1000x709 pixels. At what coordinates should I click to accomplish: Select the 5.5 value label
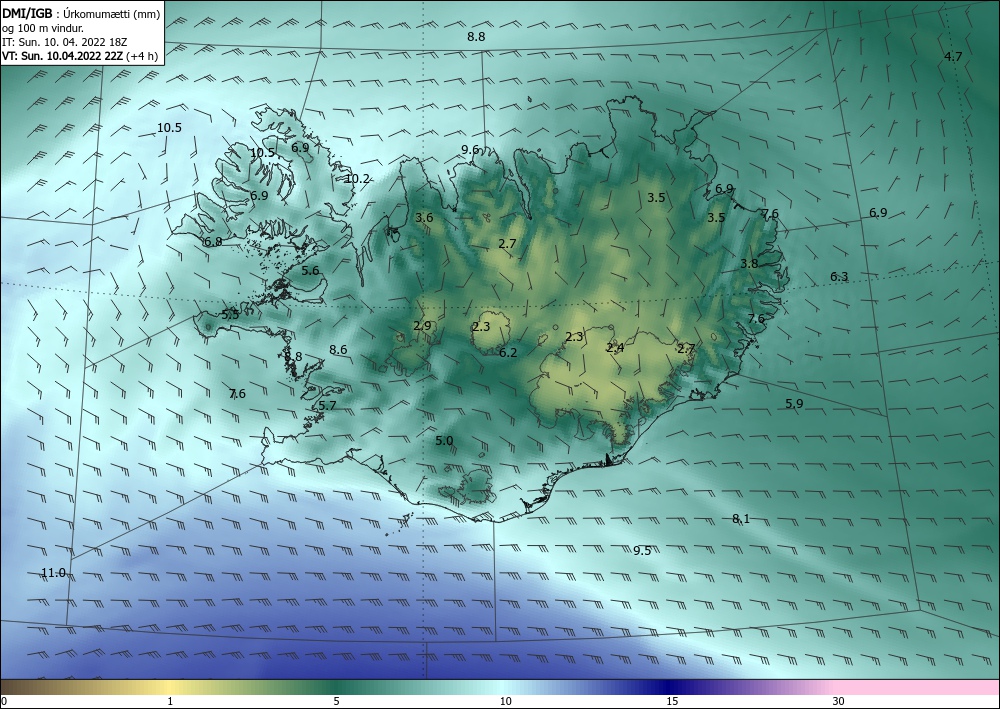point(230,314)
